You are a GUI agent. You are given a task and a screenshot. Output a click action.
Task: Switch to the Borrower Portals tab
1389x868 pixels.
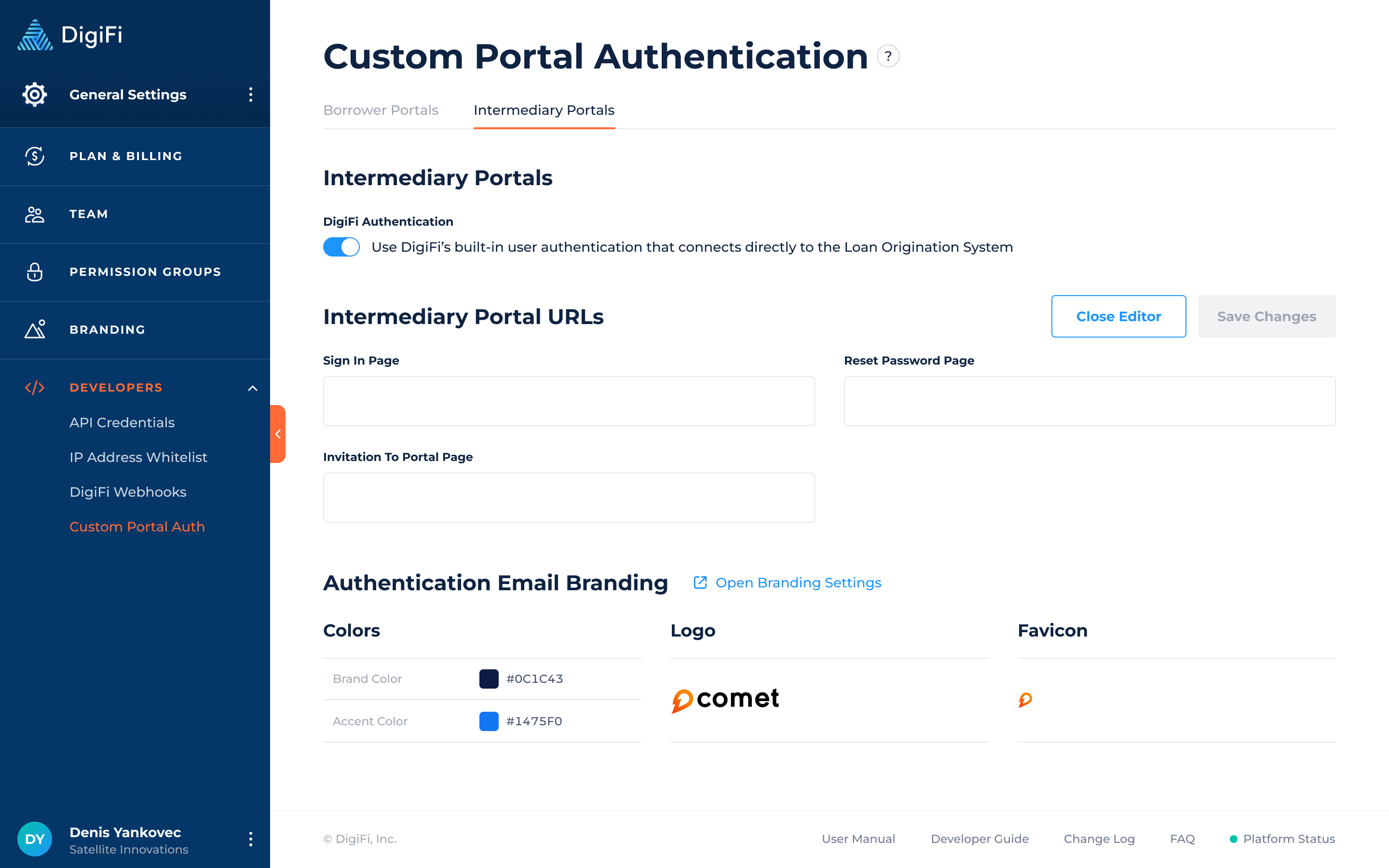pyautogui.click(x=381, y=110)
